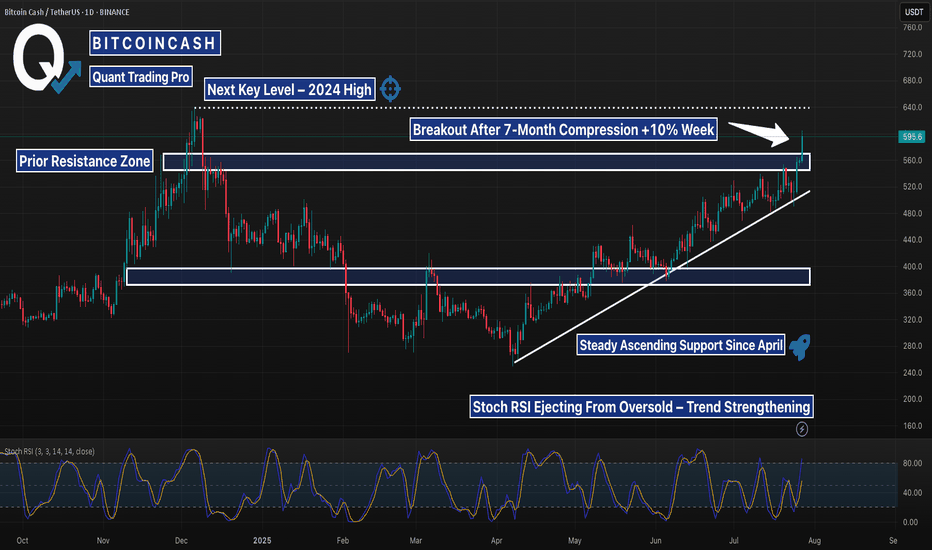The height and width of the screenshot is (550, 932).
Task: Click the lightning bolt icon below Stoch RSI note
Action: [x=802, y=429]
